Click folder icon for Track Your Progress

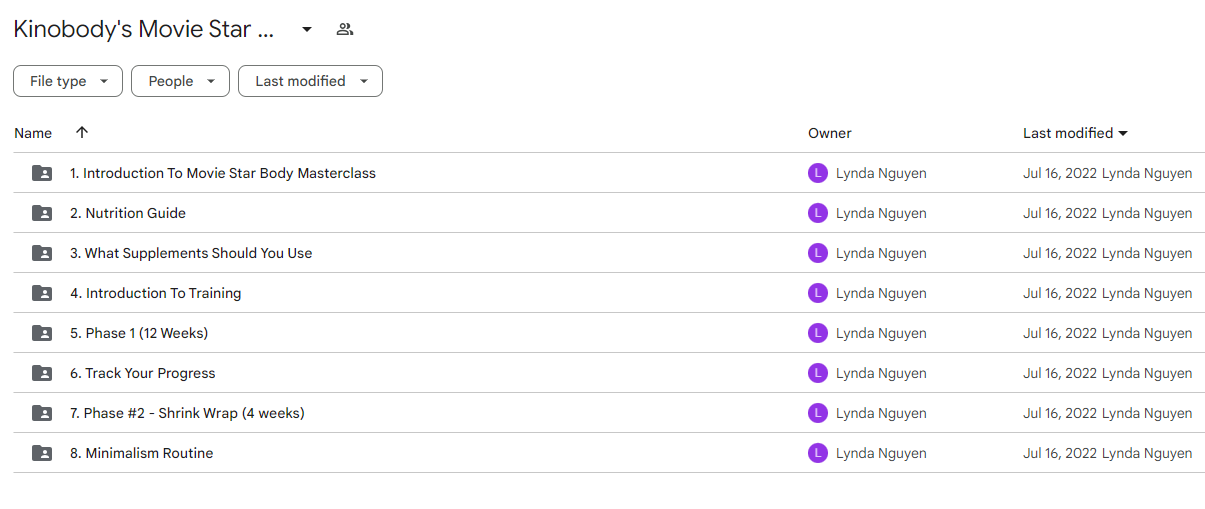coord(42,373)
